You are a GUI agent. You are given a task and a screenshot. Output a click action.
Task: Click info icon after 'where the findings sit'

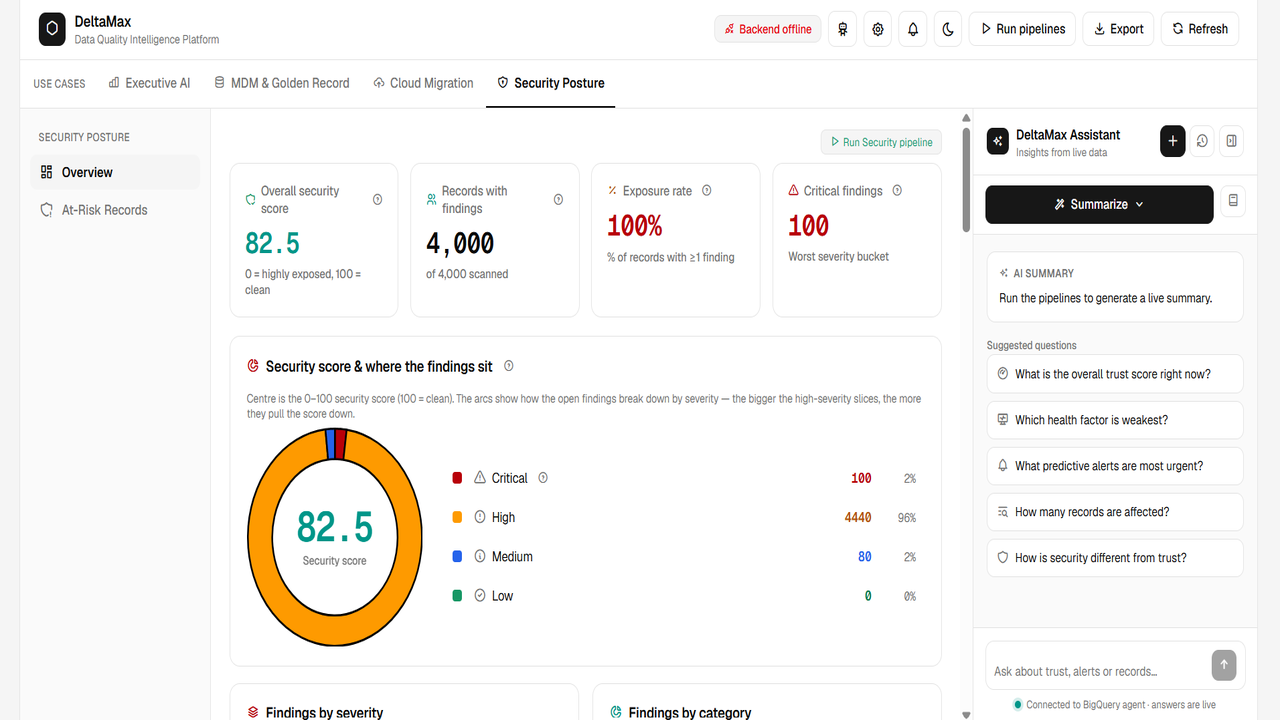click(509, 366)
